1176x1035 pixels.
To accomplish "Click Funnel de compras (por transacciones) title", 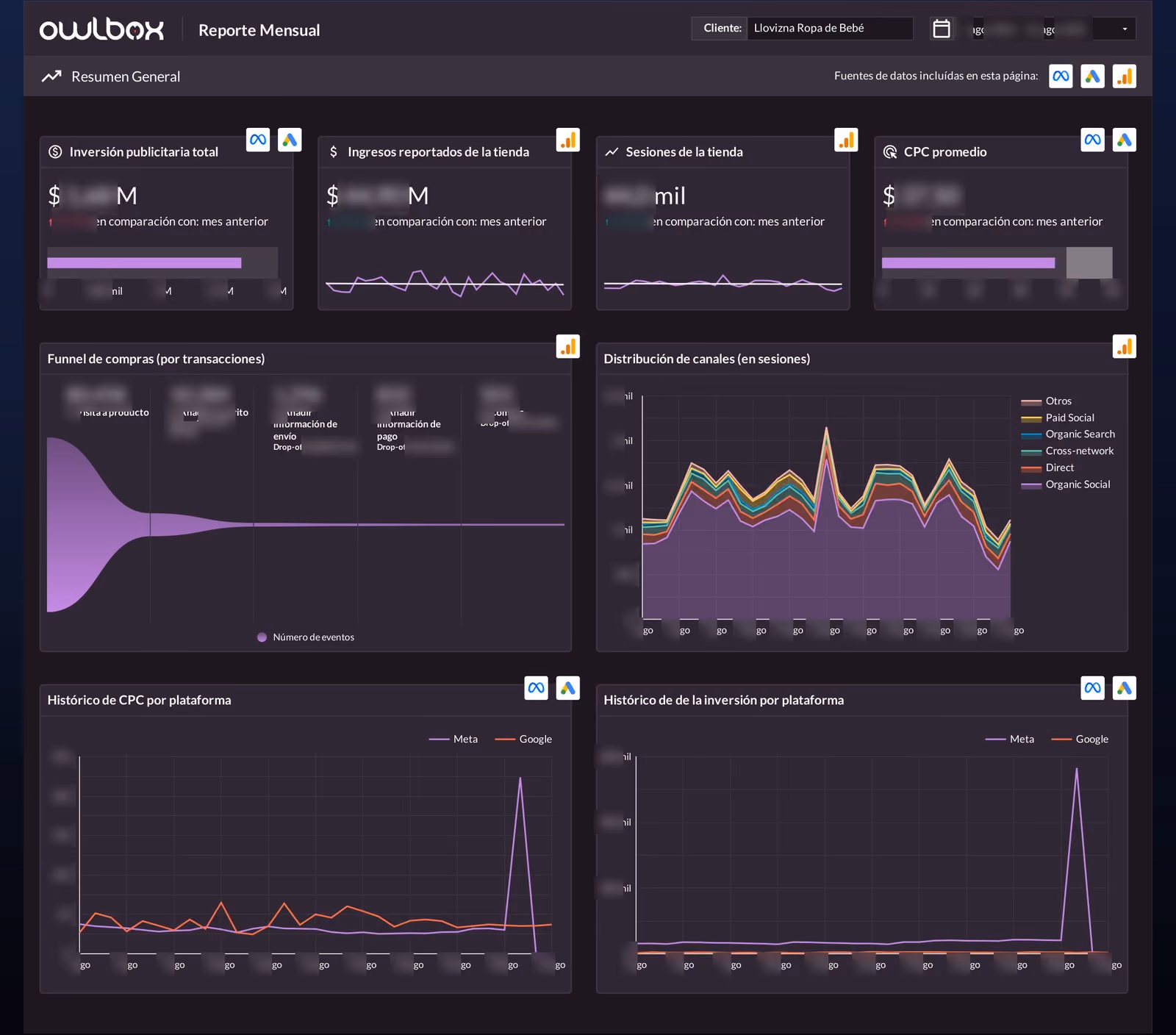I will click(156, 359).
